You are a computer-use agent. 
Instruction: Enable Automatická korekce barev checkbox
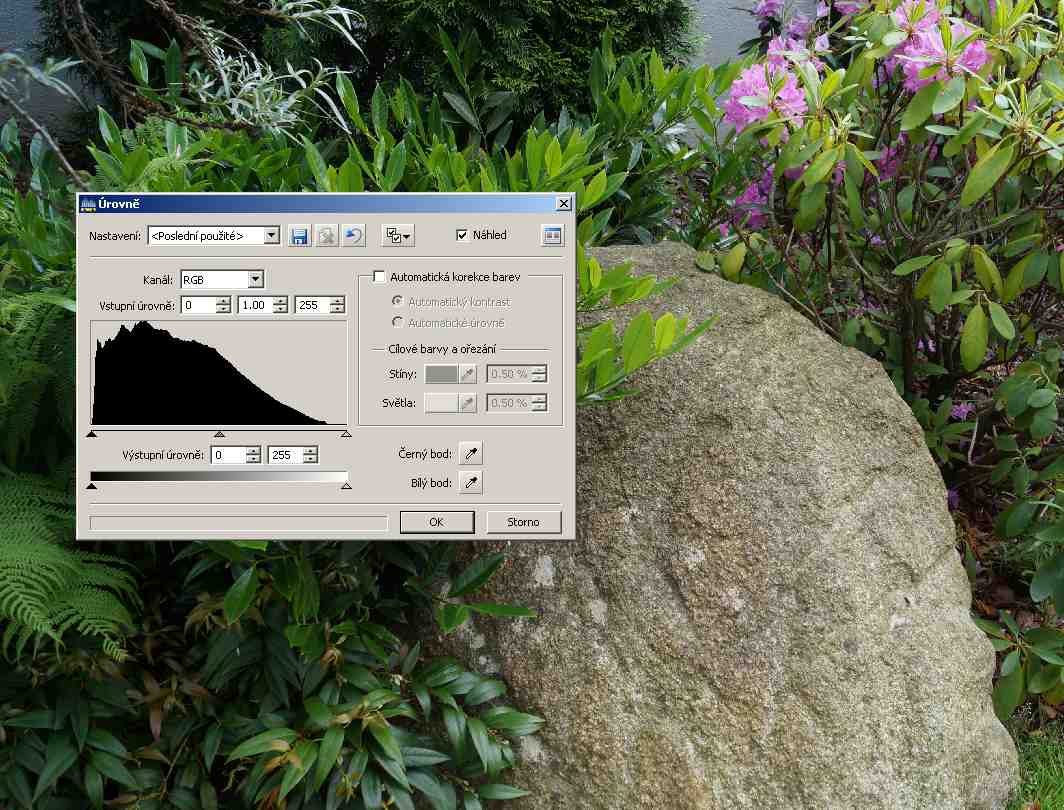379,277
